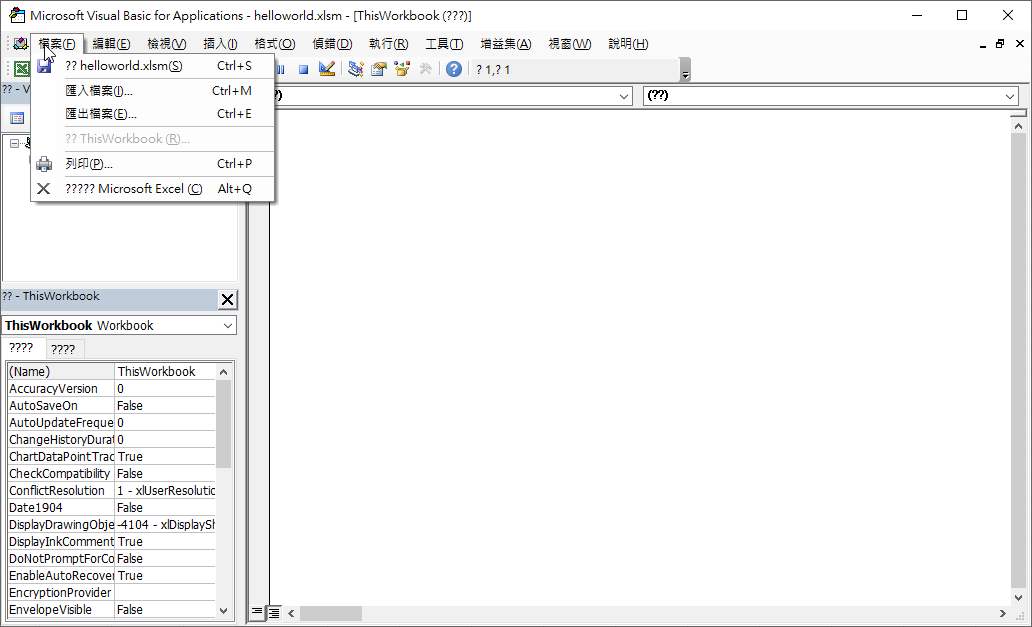This screenshot has height=627, width=1032.
Task: Open Project Explorer from toolbar icon
Action: tap(356, 69)
